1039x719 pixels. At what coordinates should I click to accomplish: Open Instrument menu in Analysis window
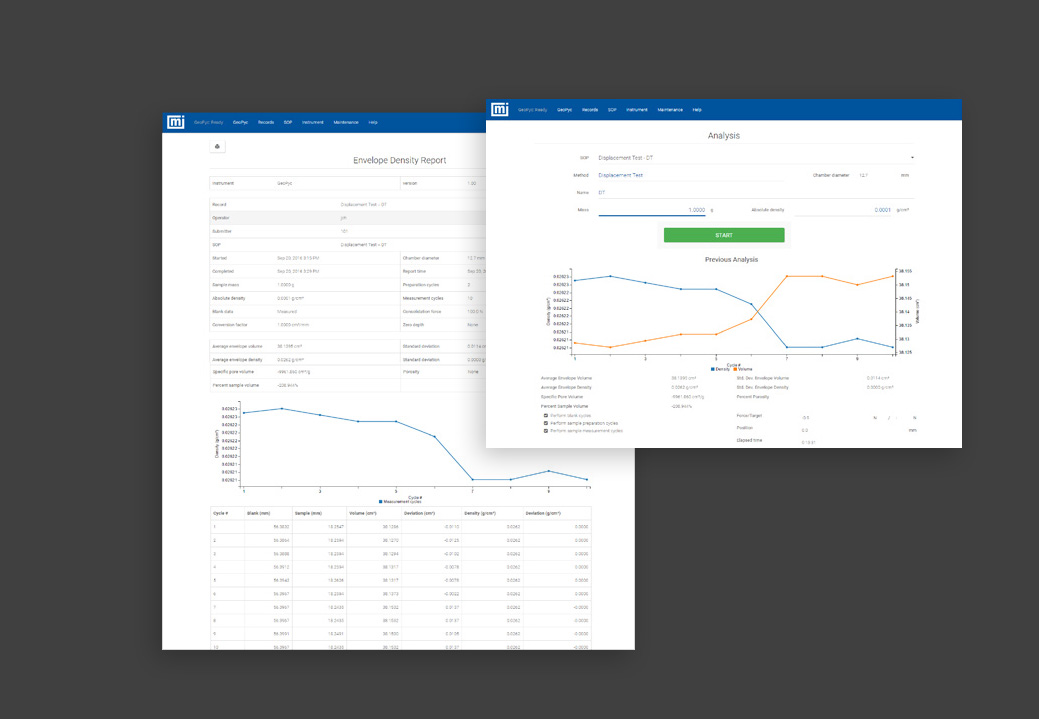pos(637,109)
